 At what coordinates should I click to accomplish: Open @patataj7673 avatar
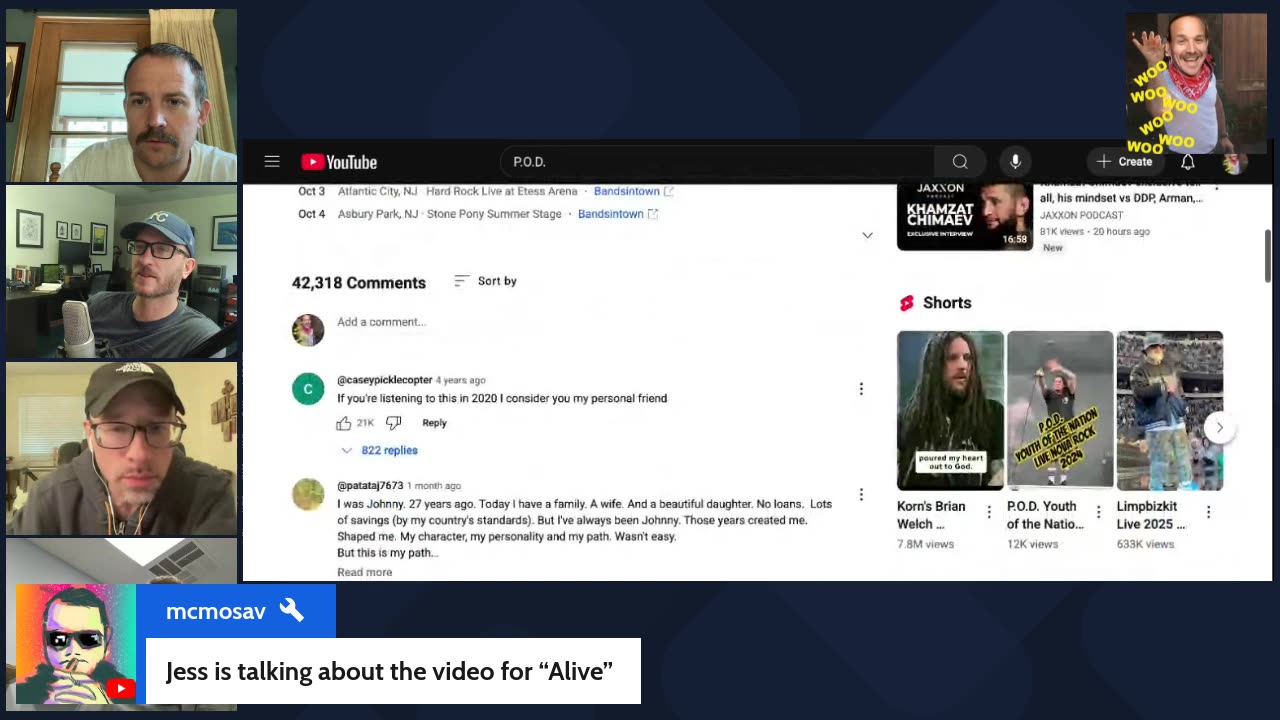[308, 494]
